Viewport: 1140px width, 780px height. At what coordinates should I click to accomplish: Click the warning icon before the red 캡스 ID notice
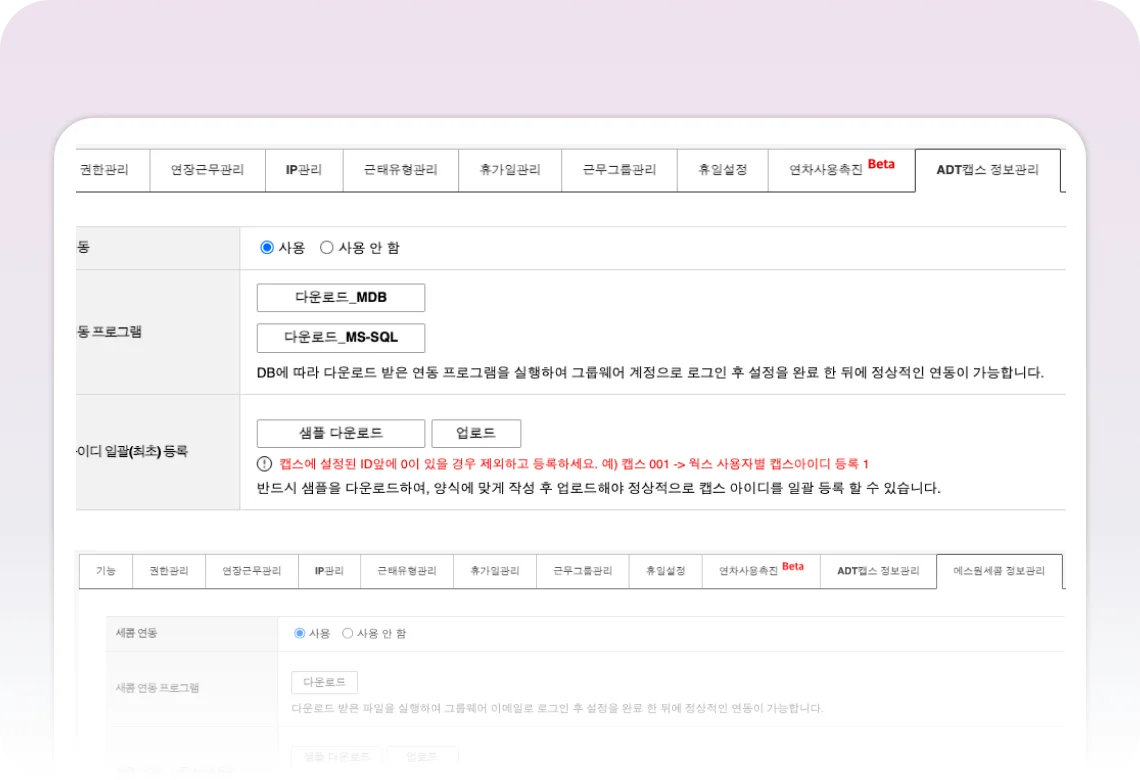point(265,464)
